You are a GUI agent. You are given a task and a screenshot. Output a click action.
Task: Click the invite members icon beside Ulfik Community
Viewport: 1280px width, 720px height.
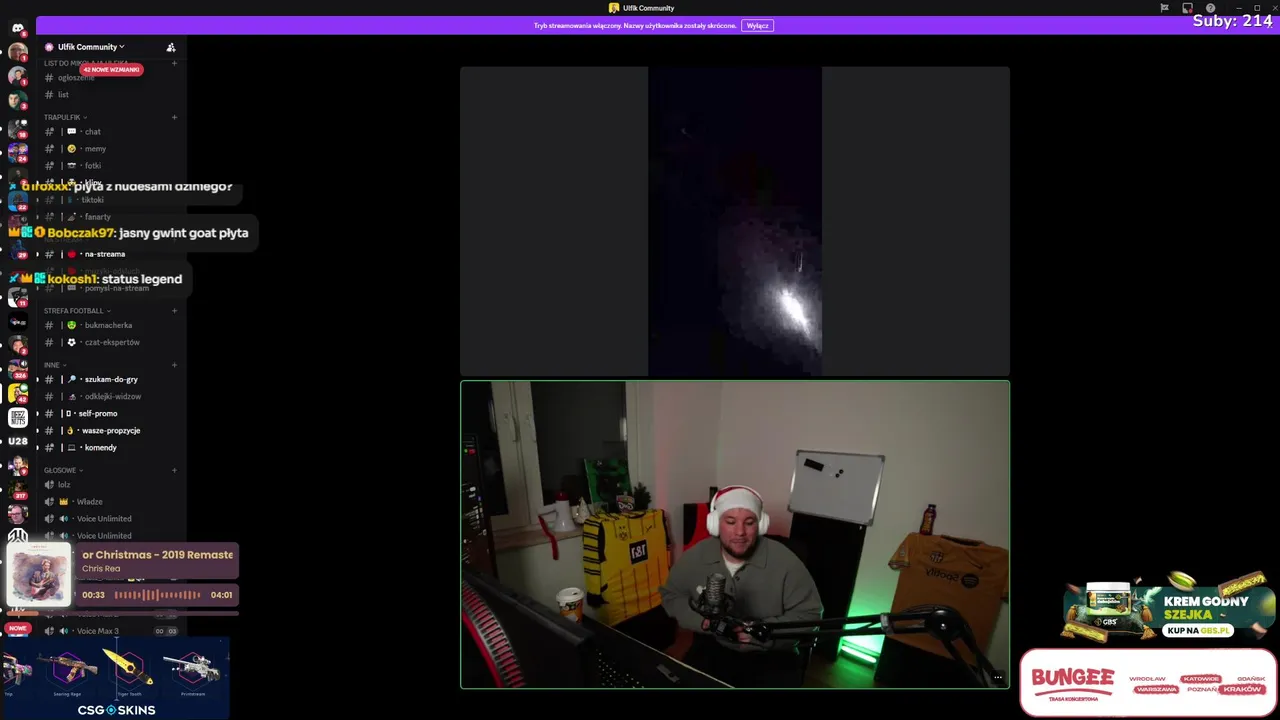point(171,47)
